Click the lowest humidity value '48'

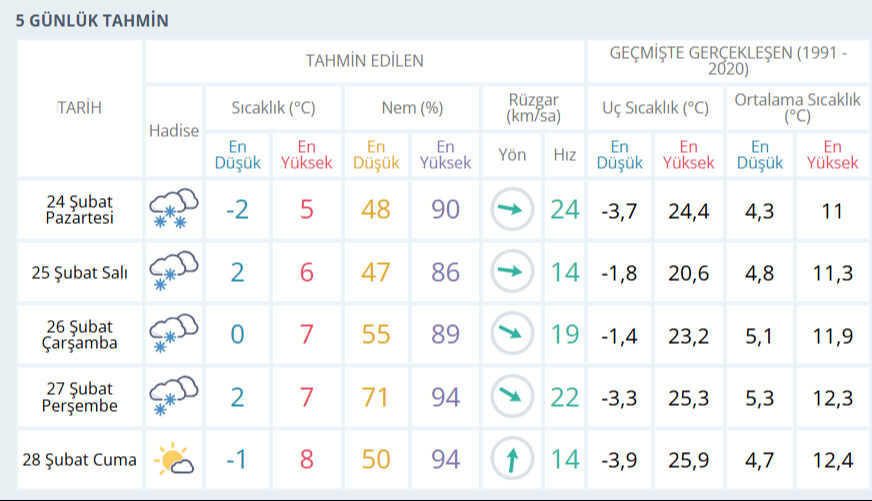point(376,210)
